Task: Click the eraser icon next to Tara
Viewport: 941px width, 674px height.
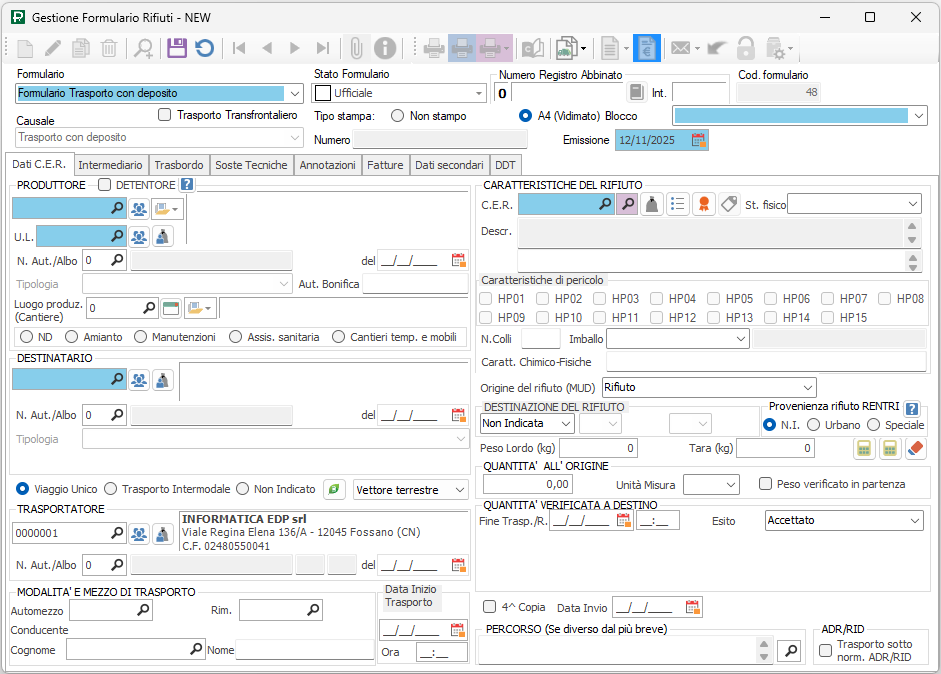Action: coord(916,449)
